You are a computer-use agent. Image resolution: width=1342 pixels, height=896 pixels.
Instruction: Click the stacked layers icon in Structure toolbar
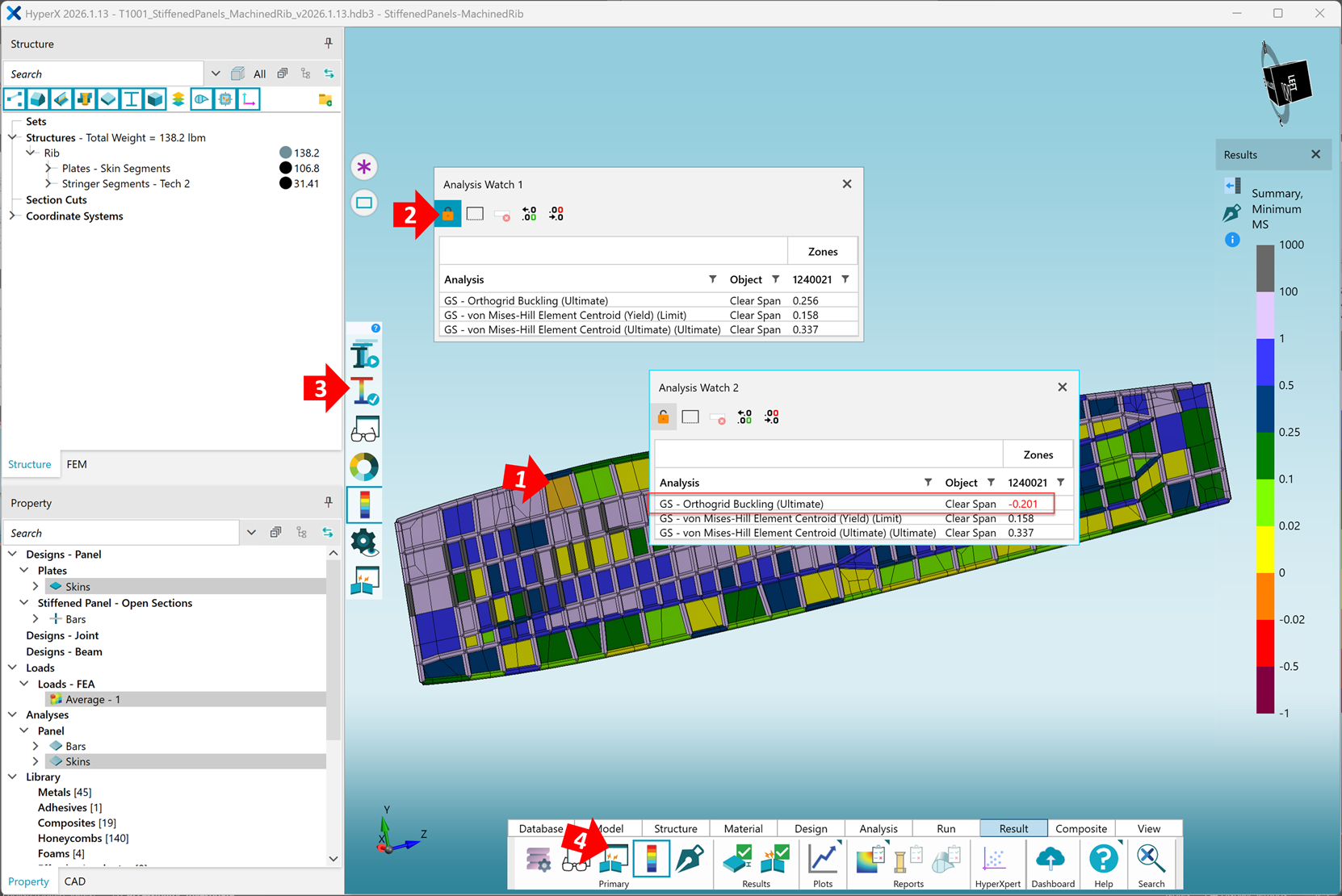178,99
